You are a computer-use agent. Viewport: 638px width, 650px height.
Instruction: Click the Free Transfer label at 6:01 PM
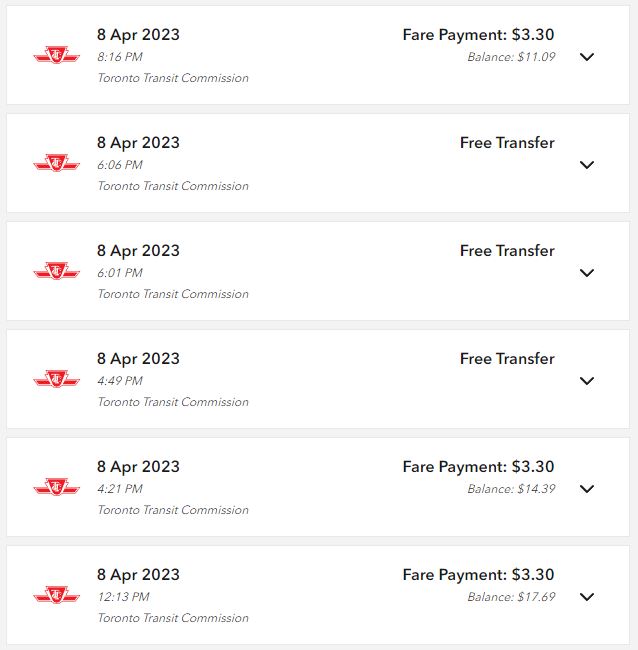(507, 251)
